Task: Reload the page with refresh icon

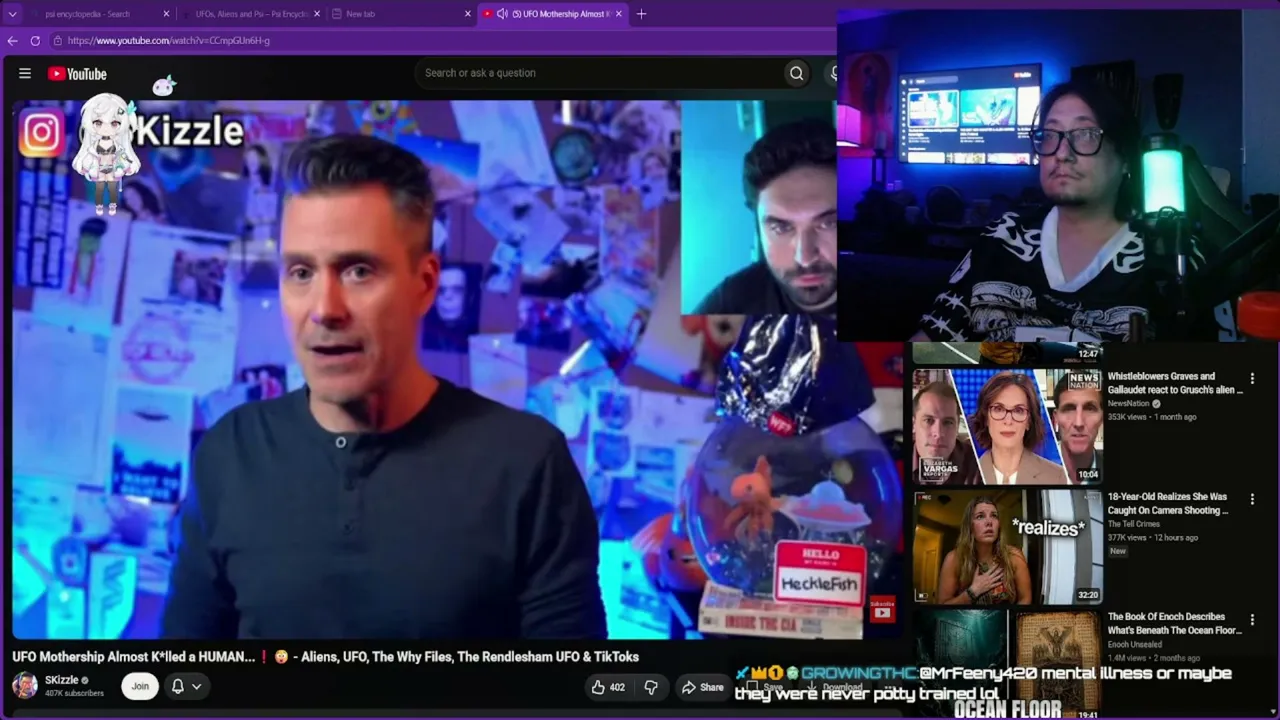Action: point(35,41)
